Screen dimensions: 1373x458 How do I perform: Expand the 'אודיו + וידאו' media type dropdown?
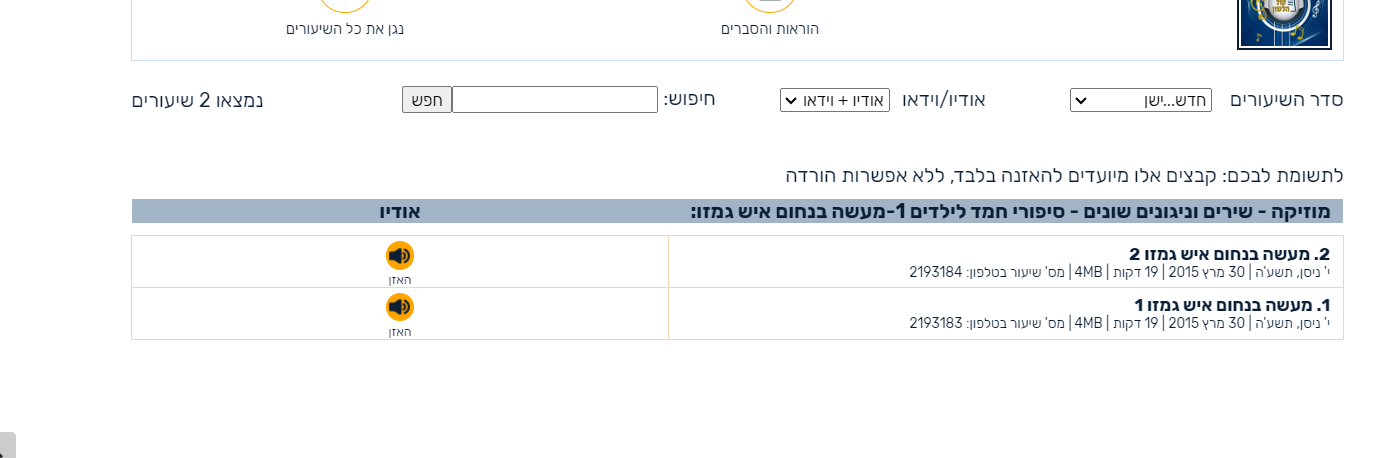[x=834, y=100]
